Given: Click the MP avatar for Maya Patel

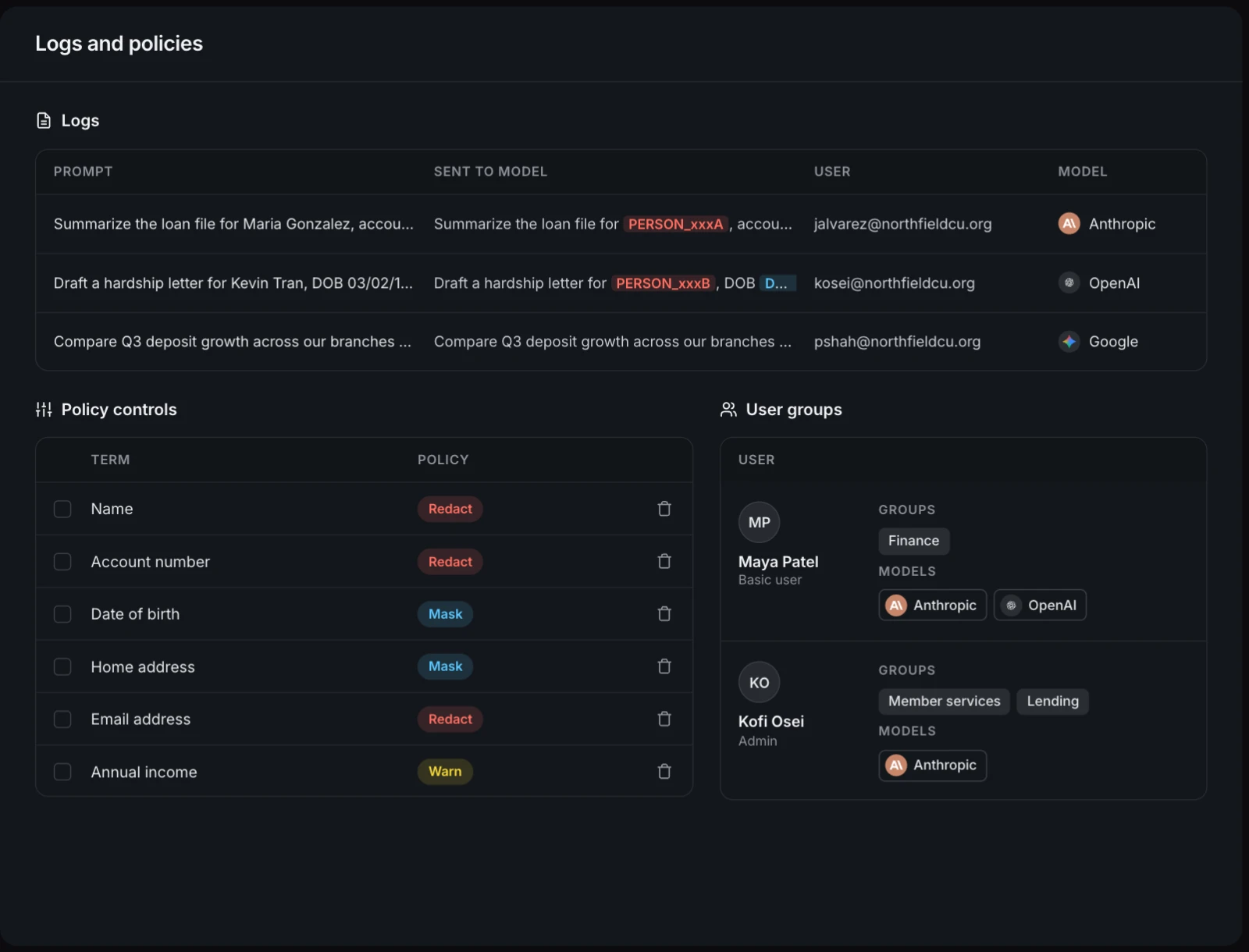Looking at the screenshot, I should tap(759, 522).
